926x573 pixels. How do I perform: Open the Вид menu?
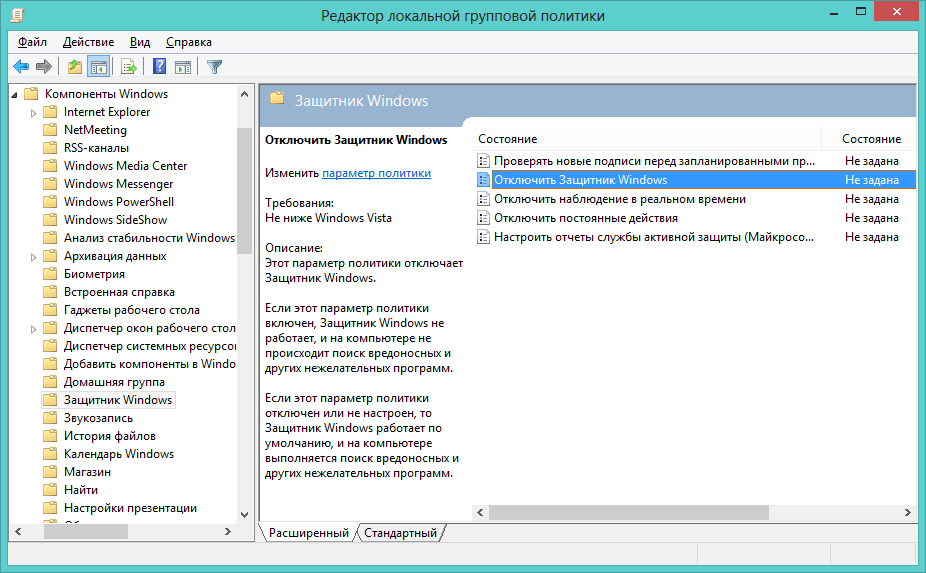(140, 42)
